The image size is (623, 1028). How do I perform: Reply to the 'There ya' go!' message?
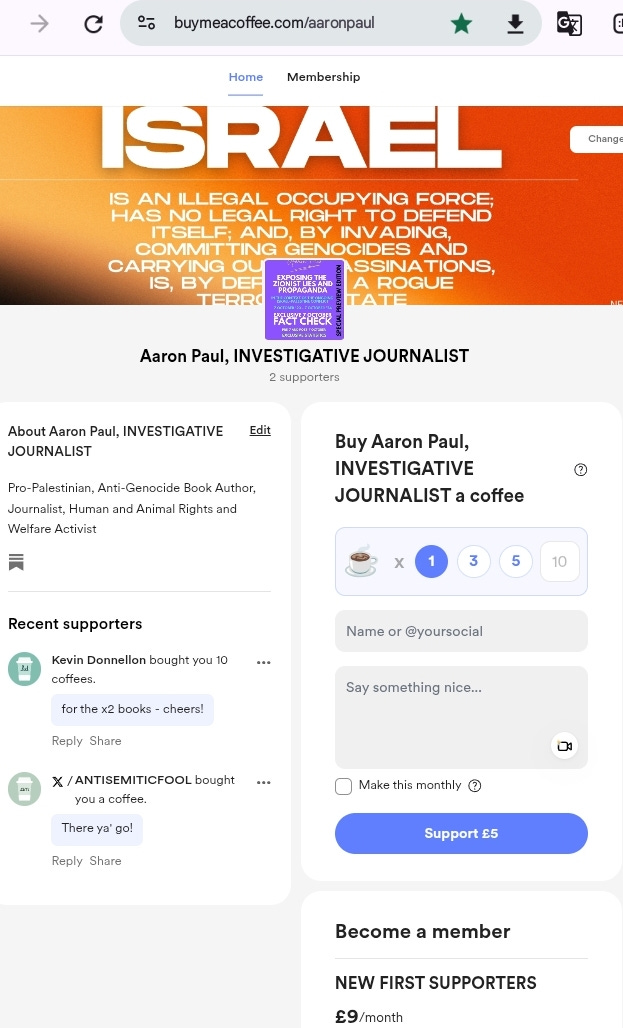[67, 861]
